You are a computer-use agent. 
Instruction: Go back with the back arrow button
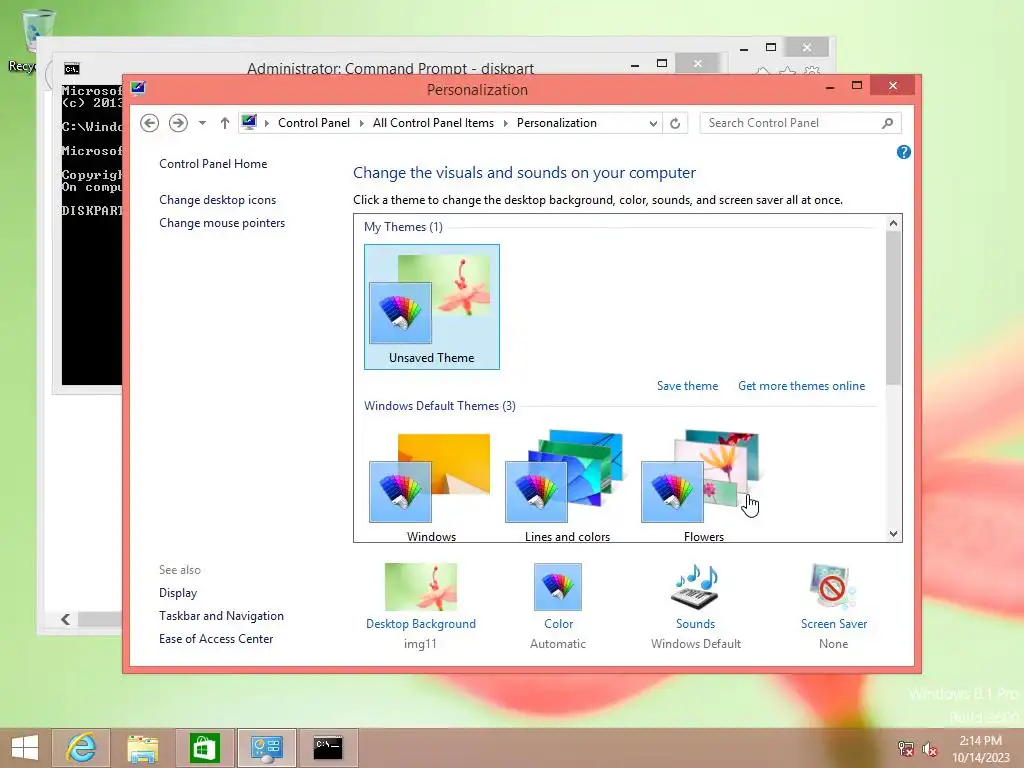click(x=150, y=123)
